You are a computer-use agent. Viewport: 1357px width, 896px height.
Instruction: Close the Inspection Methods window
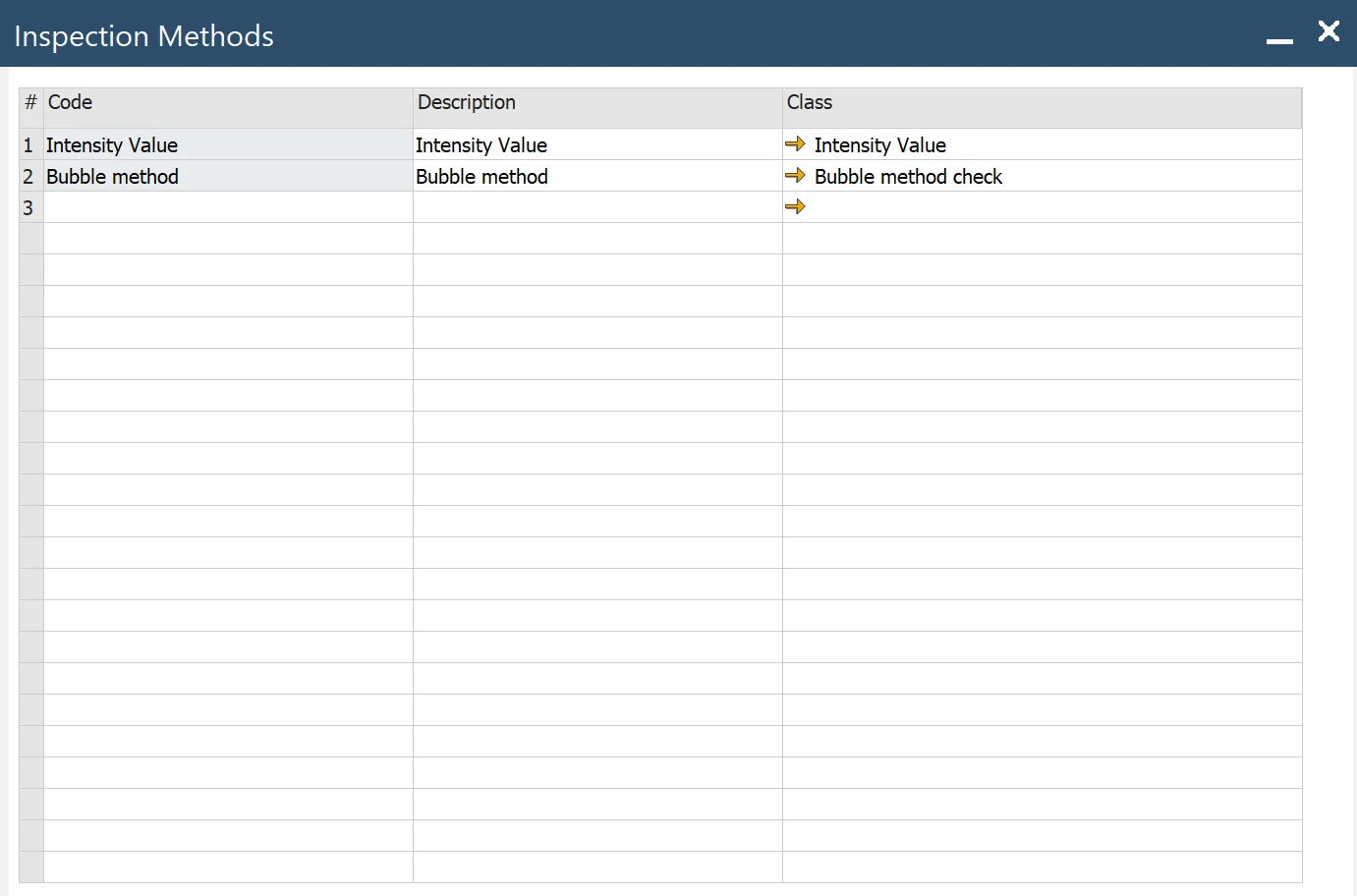[x=1329, y=31]
